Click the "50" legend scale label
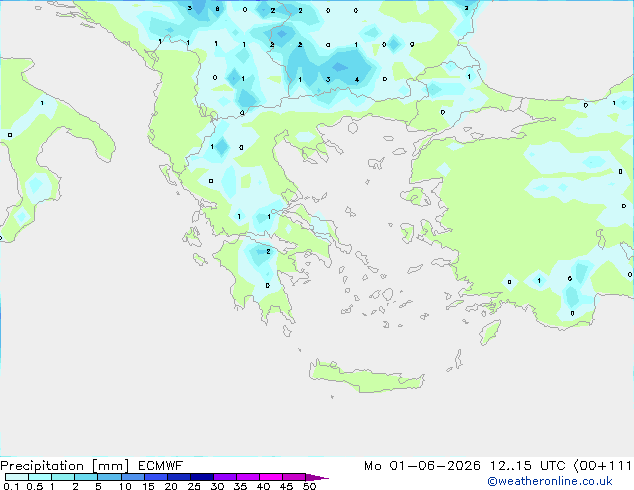This screenshot has height=490, width=634. [x=310, y=486]
